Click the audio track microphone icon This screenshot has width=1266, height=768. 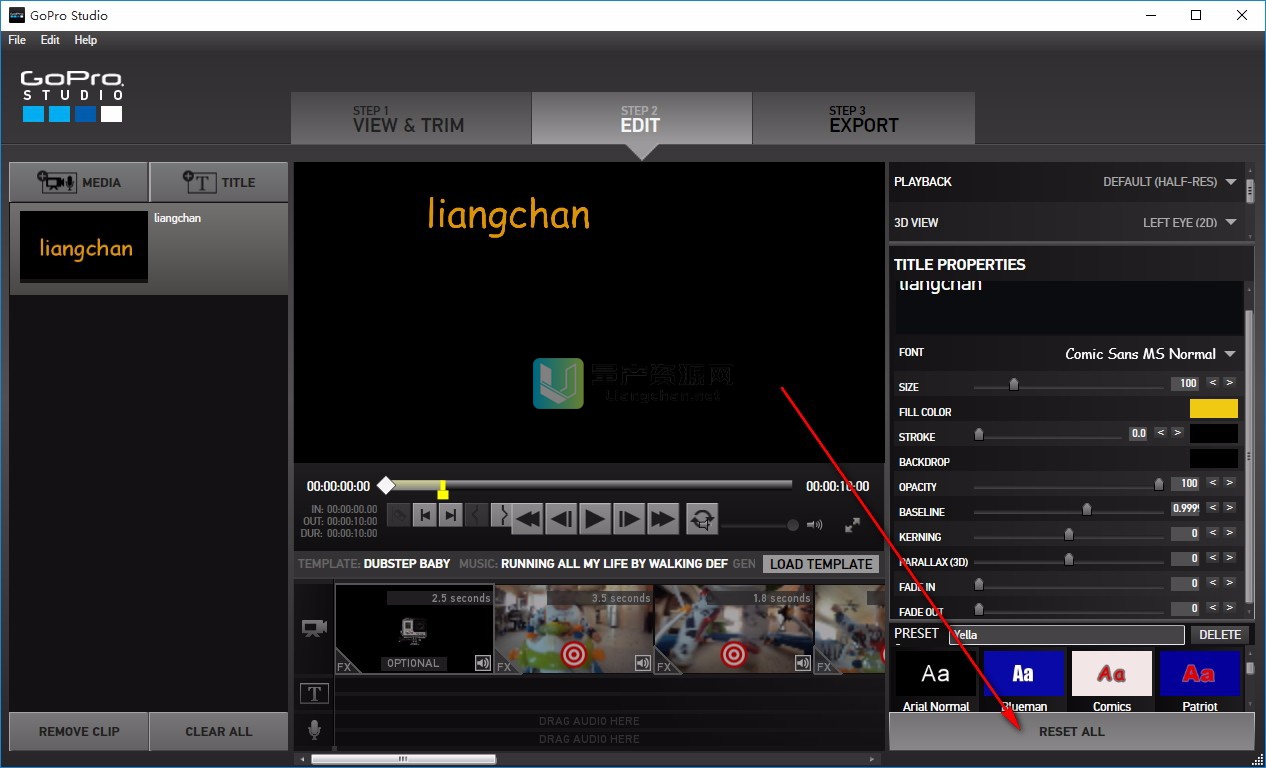315,730
